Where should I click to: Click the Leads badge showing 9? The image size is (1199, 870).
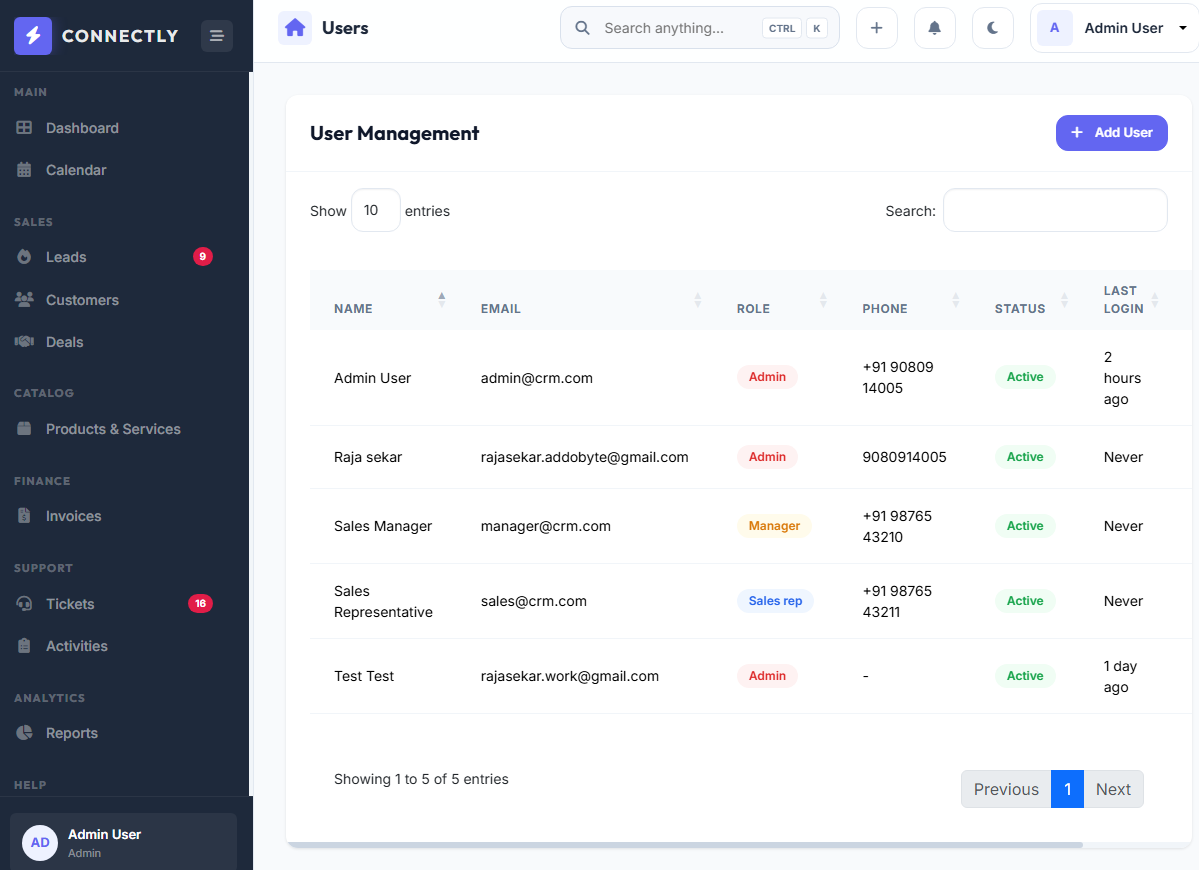coord(203,257)
